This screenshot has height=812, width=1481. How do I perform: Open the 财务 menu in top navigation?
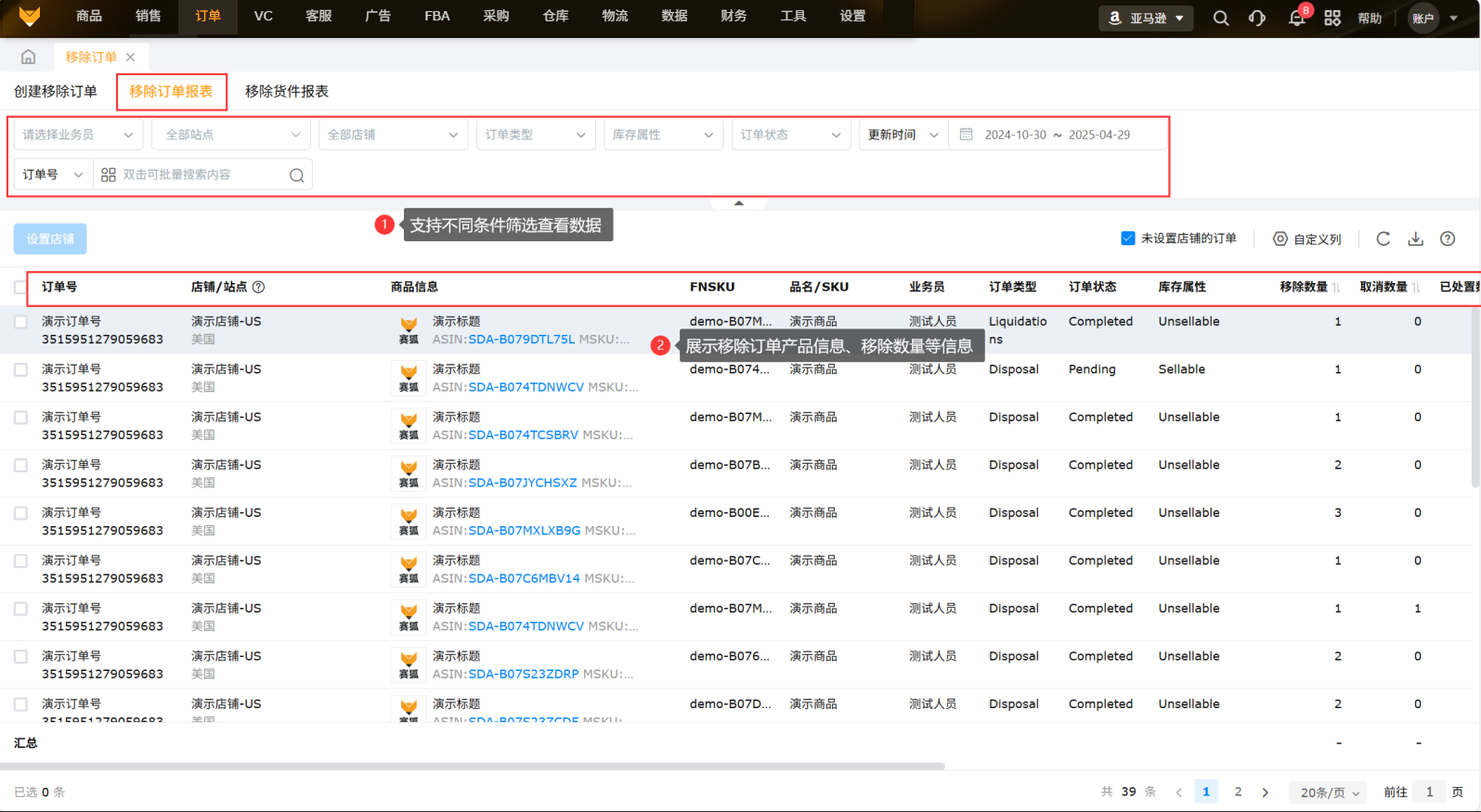734,16
